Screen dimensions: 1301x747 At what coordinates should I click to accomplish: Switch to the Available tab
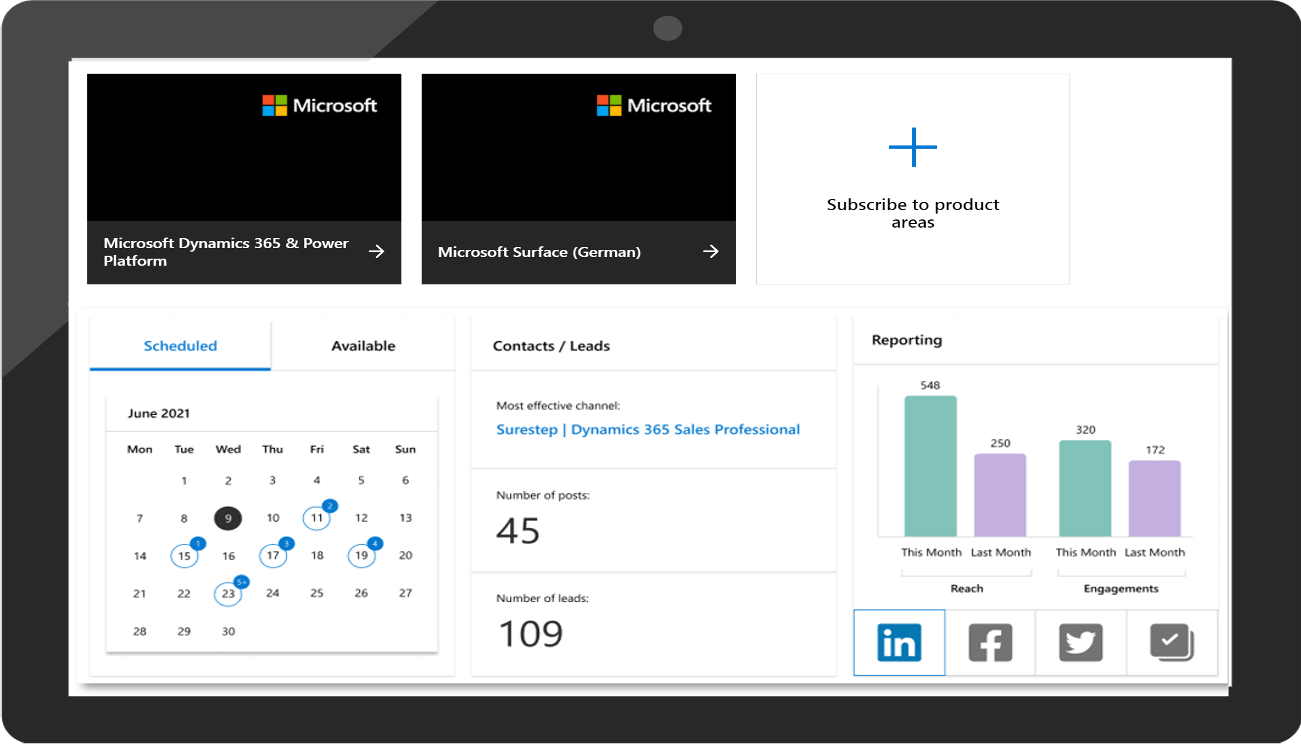pyautogui.click(x=363, y=346)
